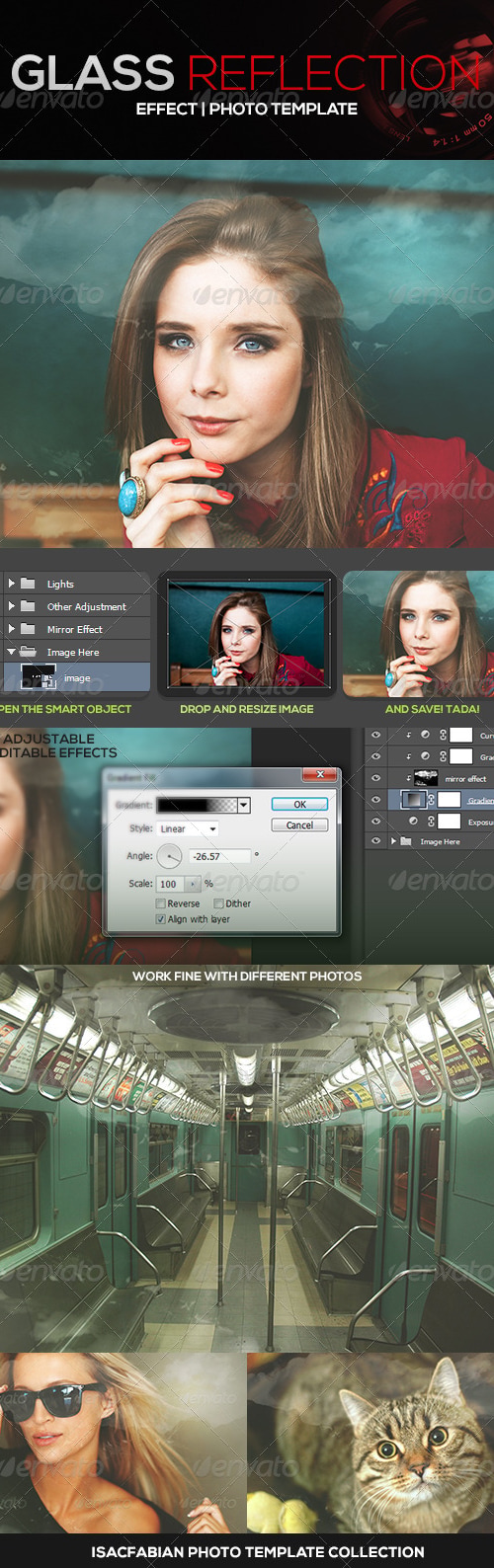
Task: Click the Mirror Effect group folder icon
Action: pos(28,629)
